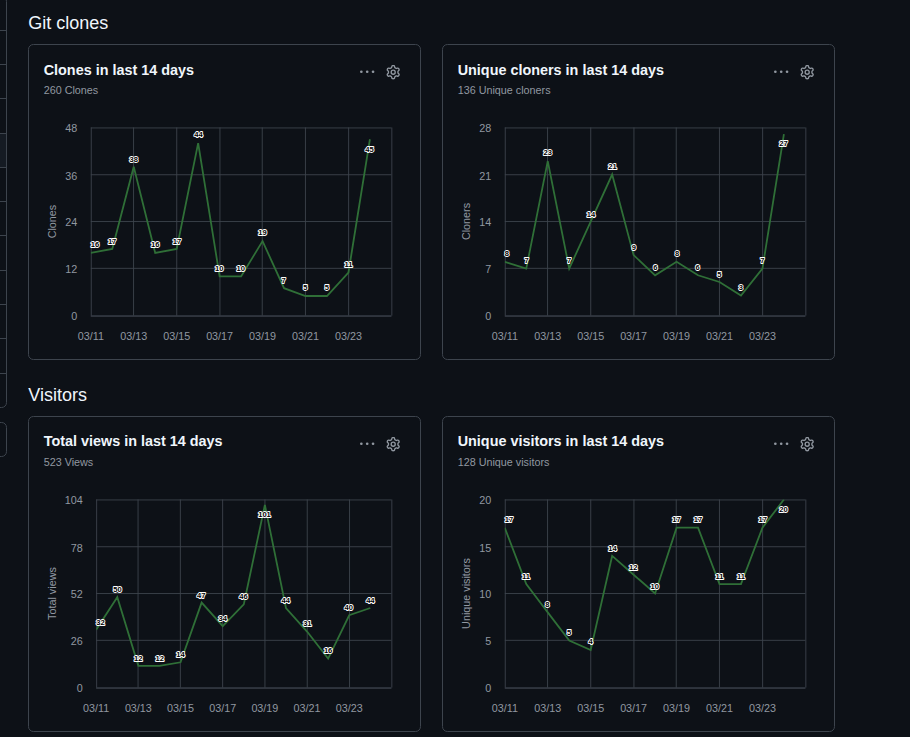Open the ellipsis menu on Total views panel
This screenshot has height=737, width=910.
coord(367,443)
